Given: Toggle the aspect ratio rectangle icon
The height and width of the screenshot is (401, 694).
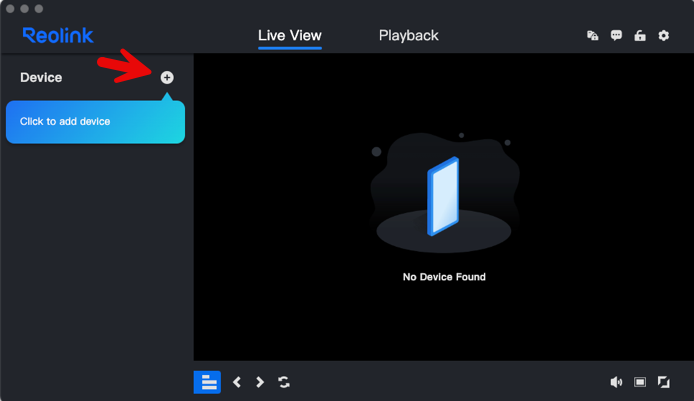Looking at the screenshot, I should [640, 382].
